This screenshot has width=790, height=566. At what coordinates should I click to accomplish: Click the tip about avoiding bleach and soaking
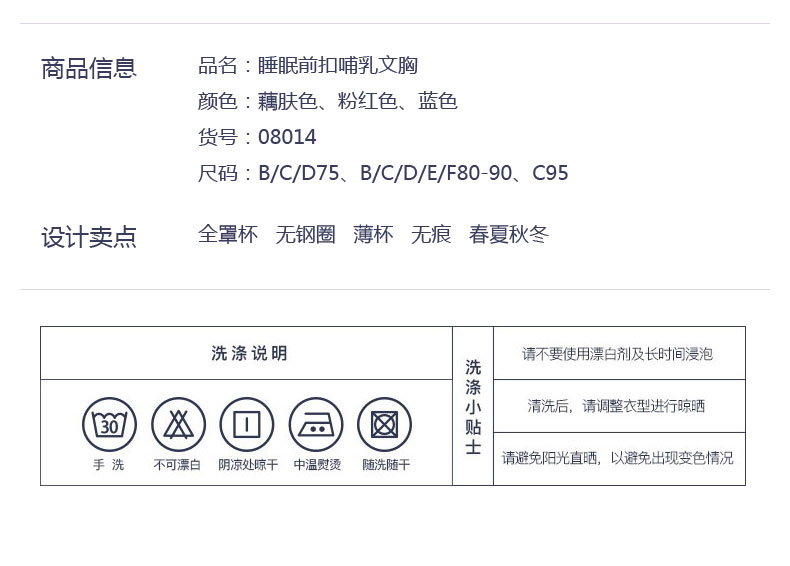tap(617, 354)
